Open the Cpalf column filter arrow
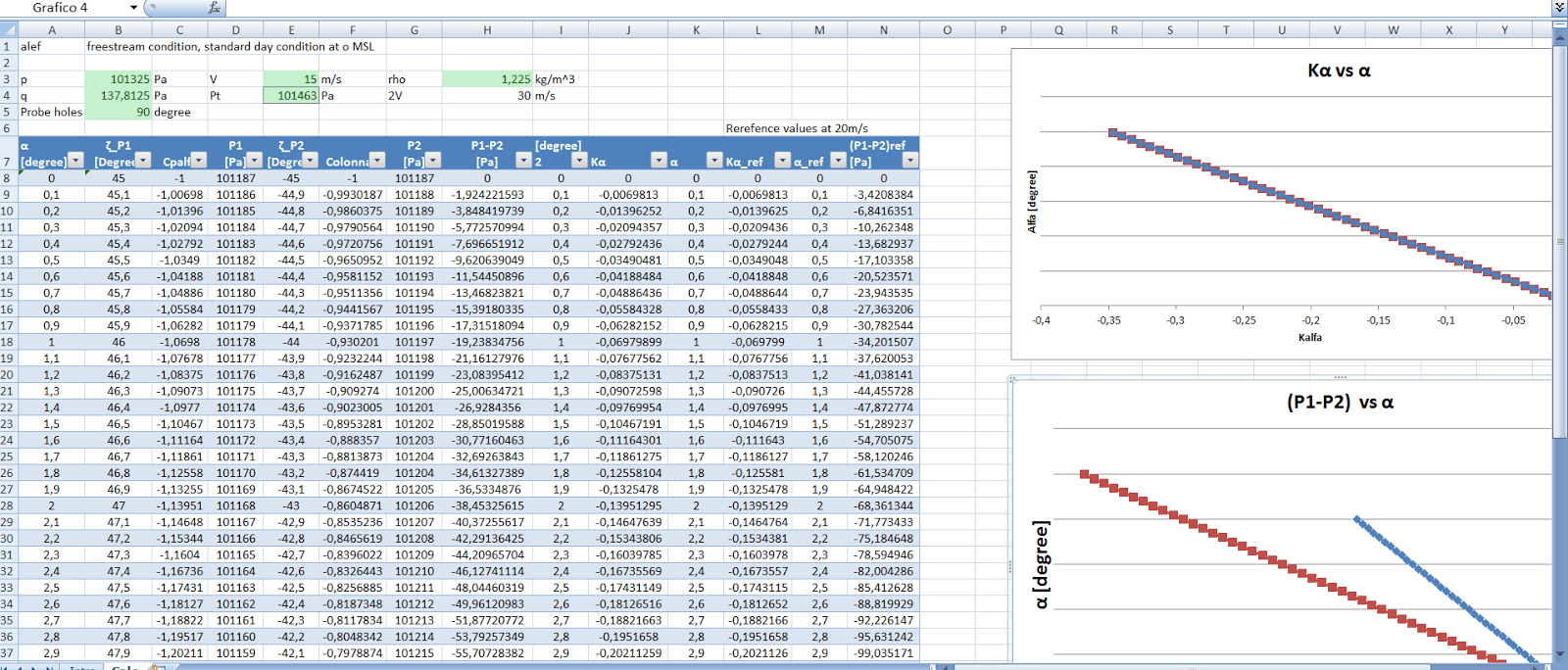 (x=199, y=161)
